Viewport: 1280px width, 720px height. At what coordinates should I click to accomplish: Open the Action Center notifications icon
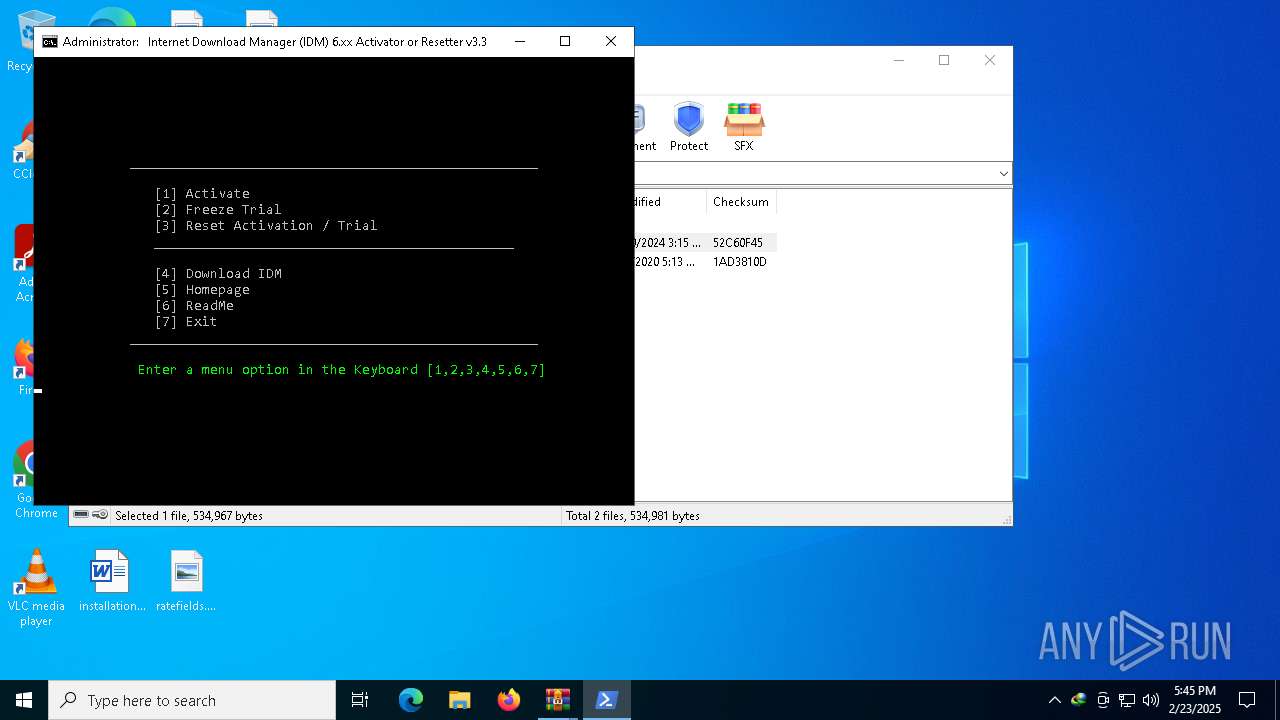[1247, 700]
